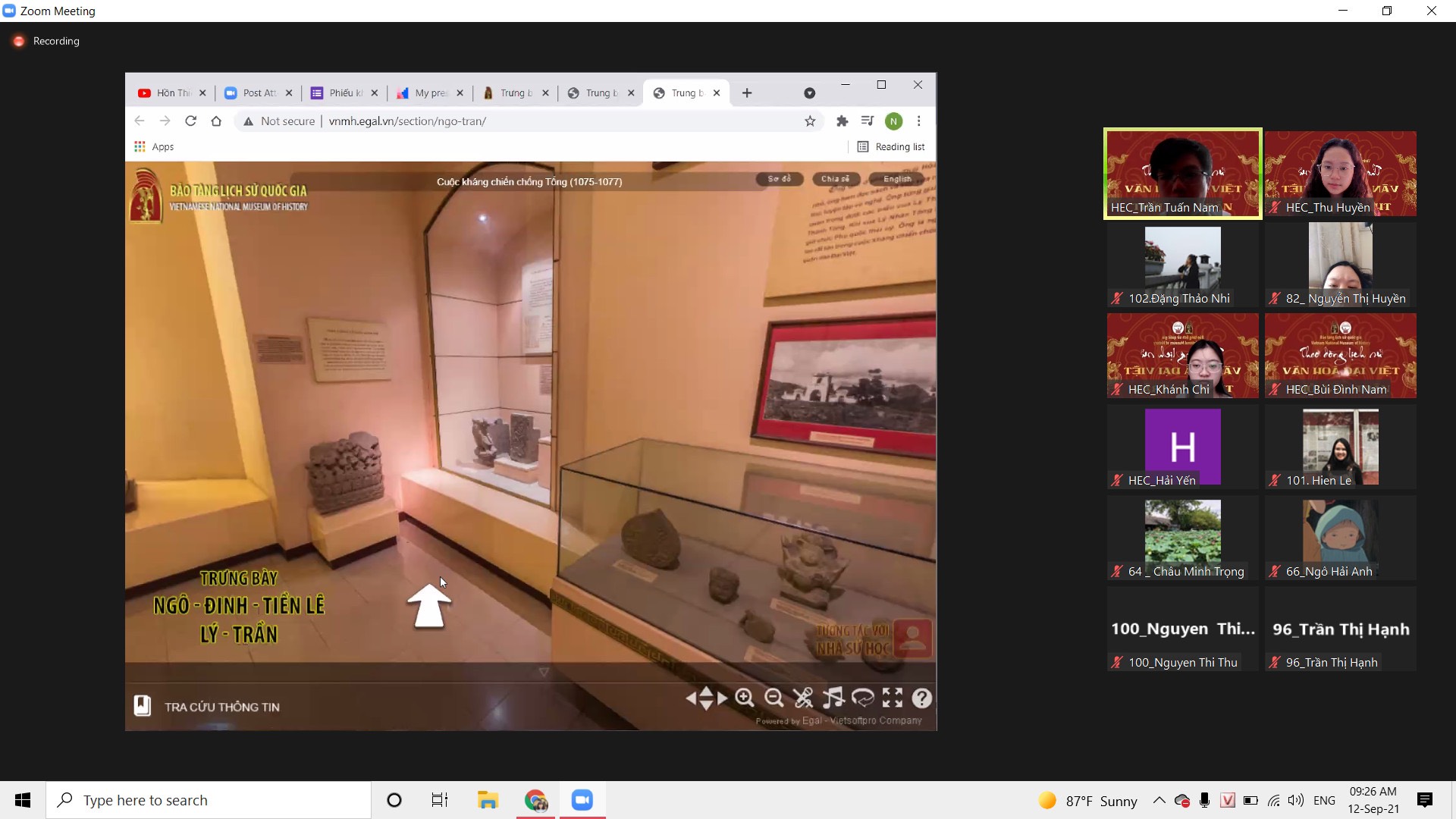Pan the tour view right with the arrow
This screenshot has height=819, width=1456.
coord(723,698)
